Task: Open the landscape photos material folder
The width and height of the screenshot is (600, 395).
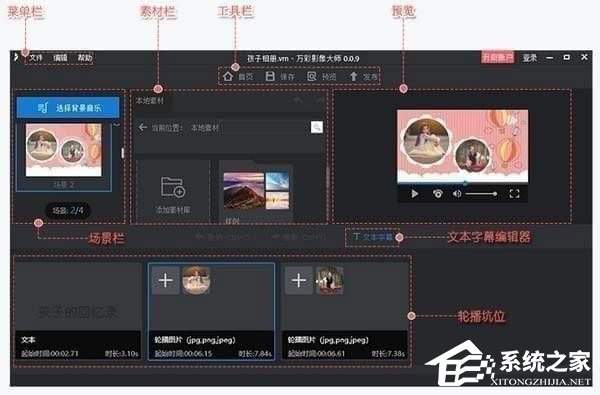Action: tap(256, 191)
